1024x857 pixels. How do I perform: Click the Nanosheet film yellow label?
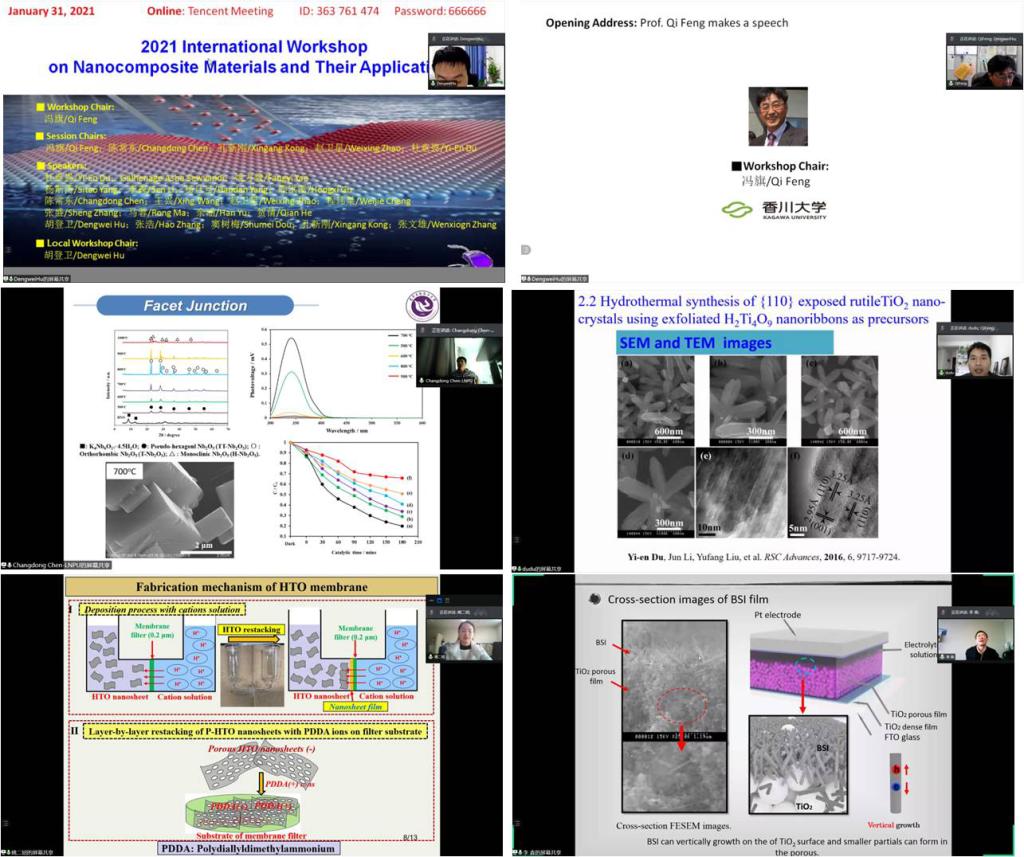click(x=355, y=706)
